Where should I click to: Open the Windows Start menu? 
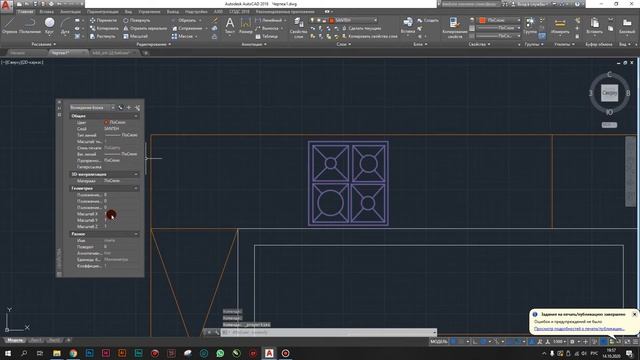7,353
